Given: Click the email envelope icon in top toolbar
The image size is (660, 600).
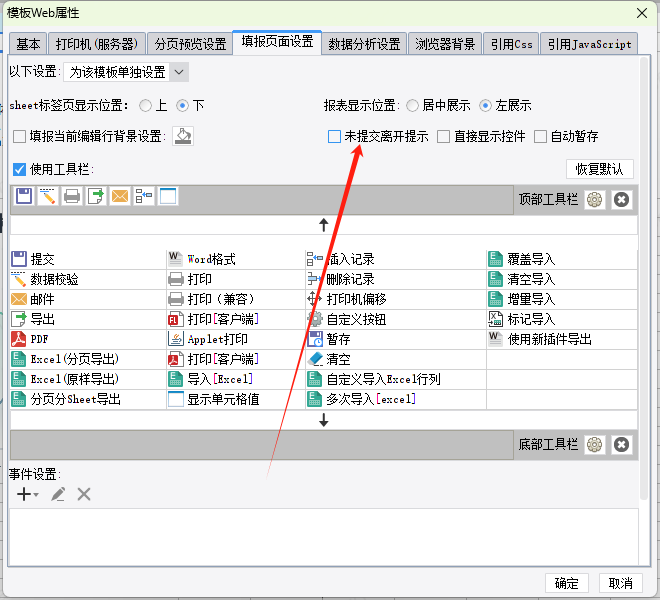Looking at the screenshot, I should click(x=120, y=197).
